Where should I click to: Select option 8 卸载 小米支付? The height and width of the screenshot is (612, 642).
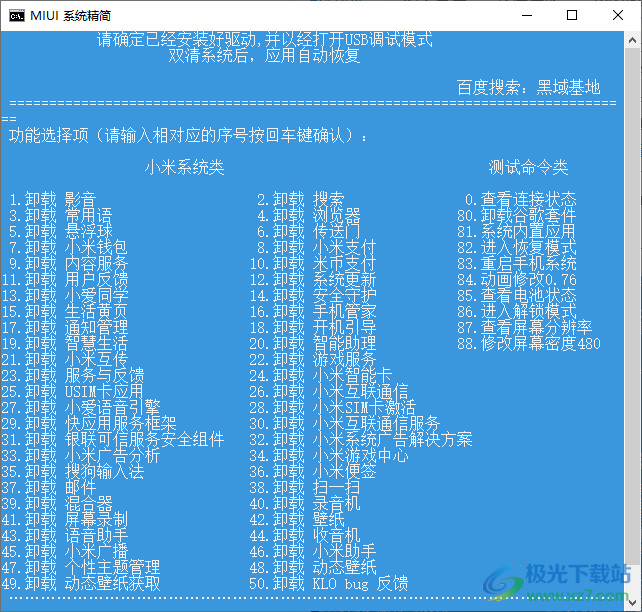coord(317,248)
